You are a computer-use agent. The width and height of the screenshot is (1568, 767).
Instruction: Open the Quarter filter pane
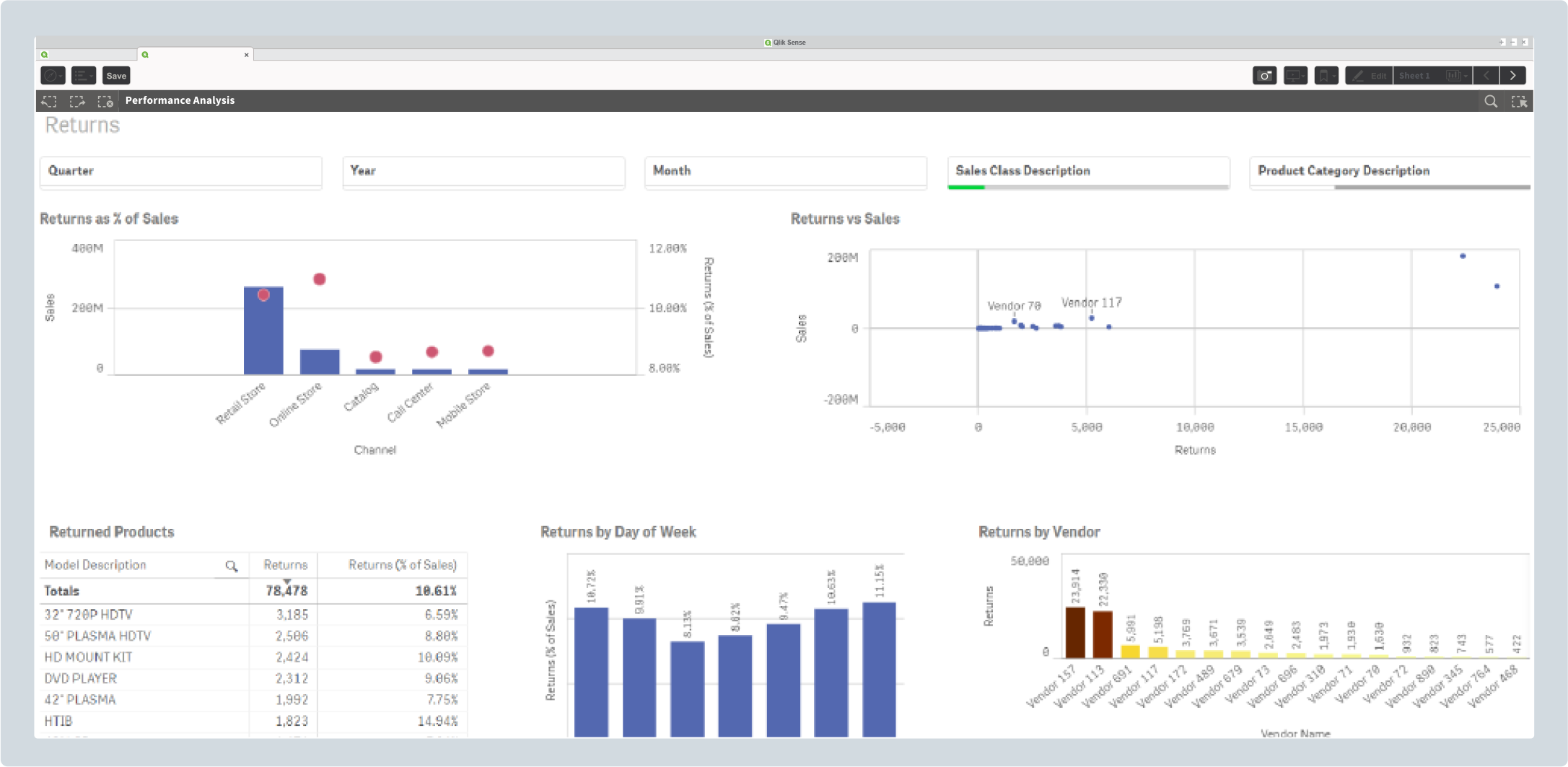181,172
